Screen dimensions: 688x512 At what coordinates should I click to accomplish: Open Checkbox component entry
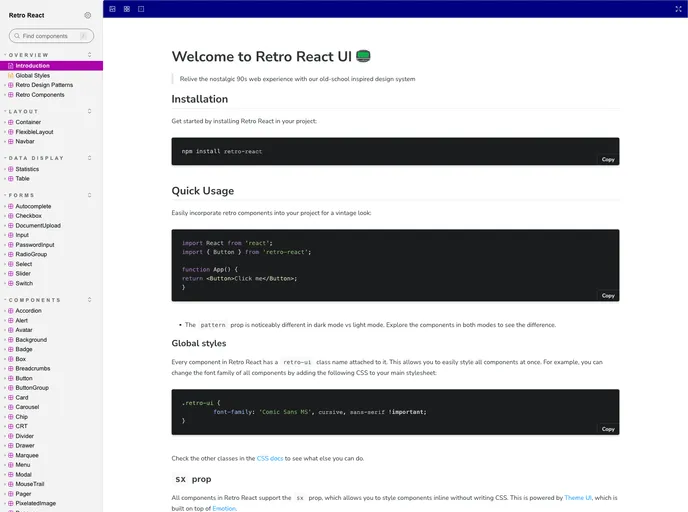[x=29, y=216]
